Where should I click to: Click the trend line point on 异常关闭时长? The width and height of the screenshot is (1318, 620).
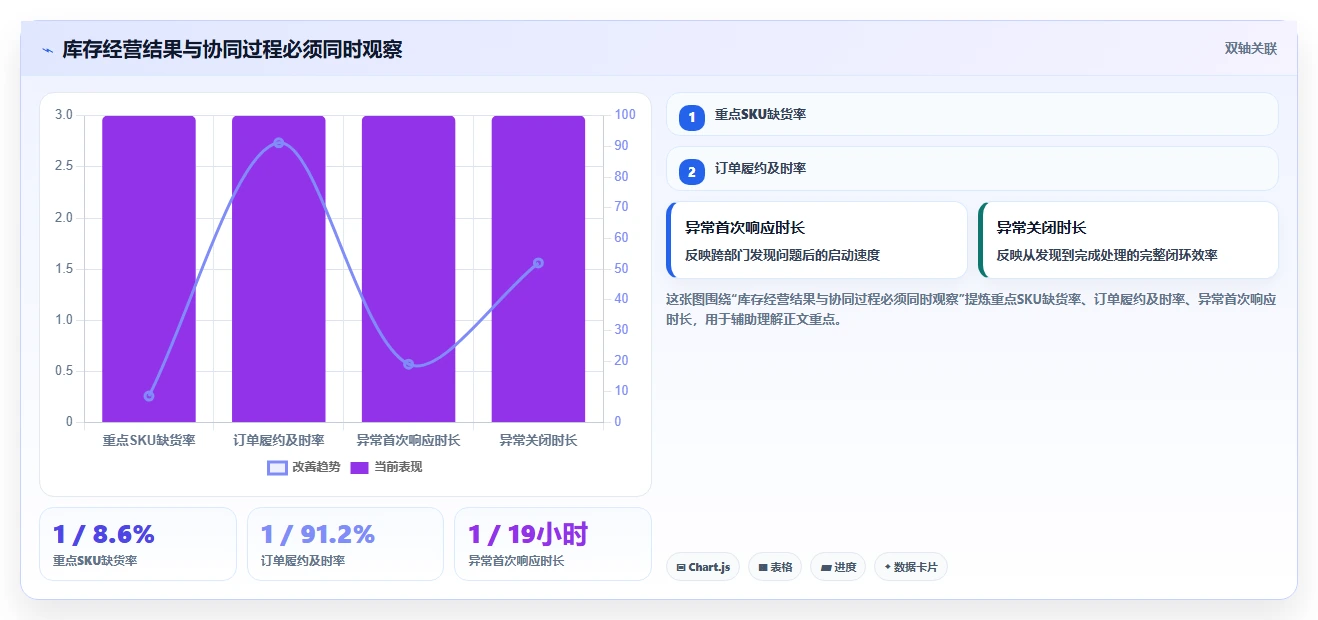coord(538,263)
